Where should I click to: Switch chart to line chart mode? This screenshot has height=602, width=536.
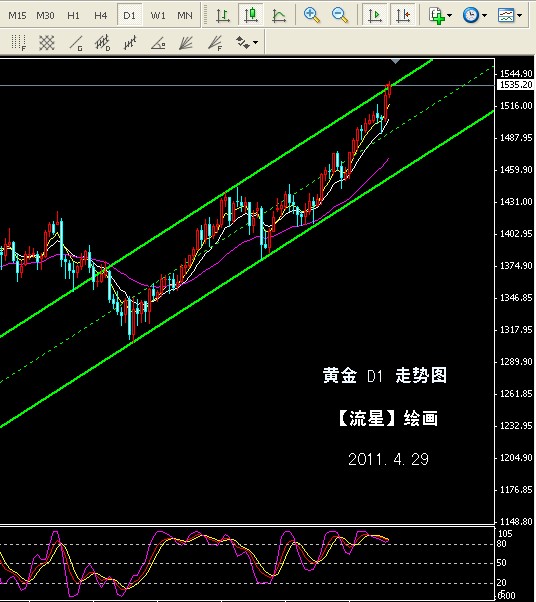(x=279, y=15)
